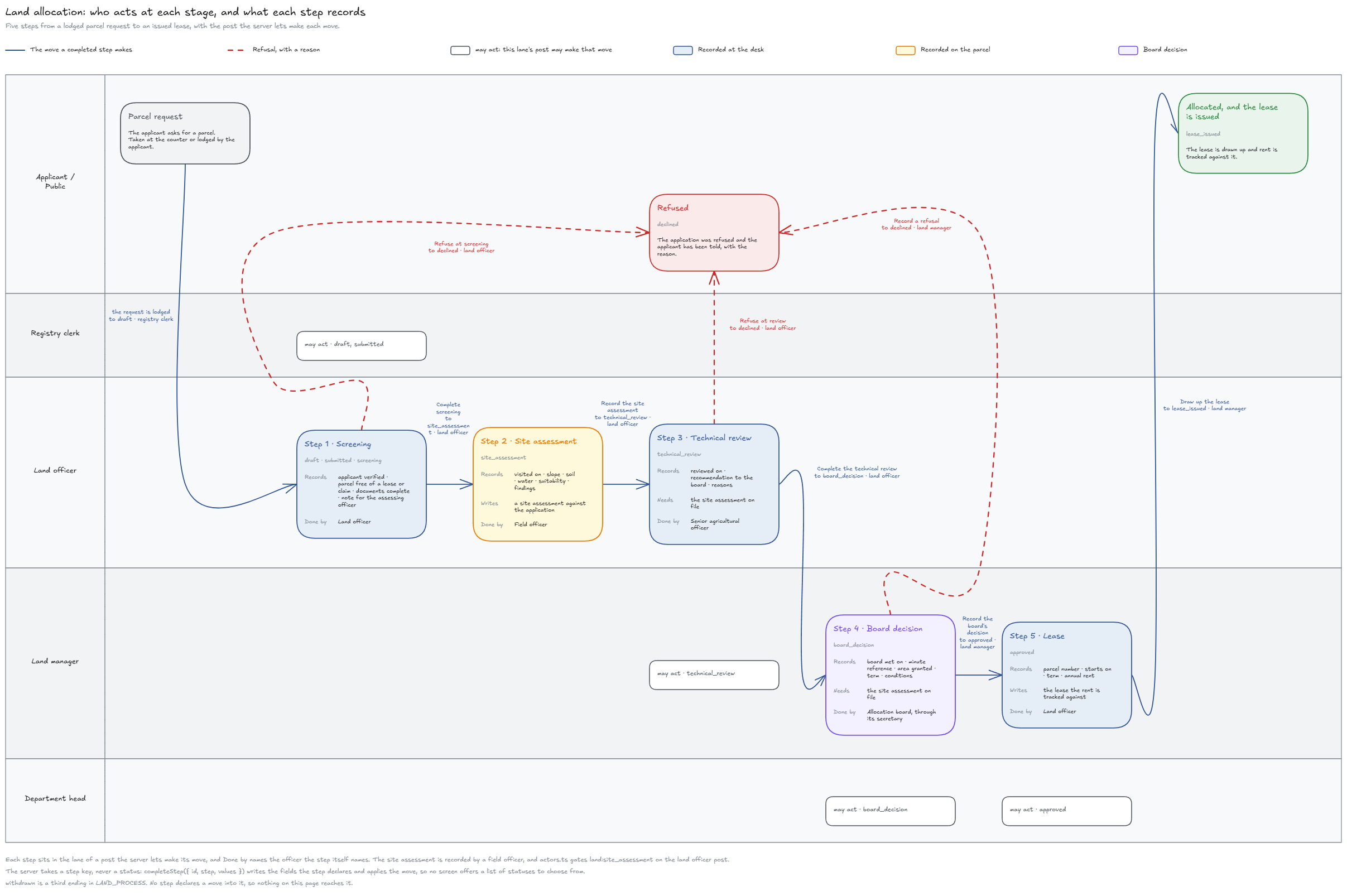
Task: Click the 'the request is lodged' edge label
Action: click(x=141, y=315)
